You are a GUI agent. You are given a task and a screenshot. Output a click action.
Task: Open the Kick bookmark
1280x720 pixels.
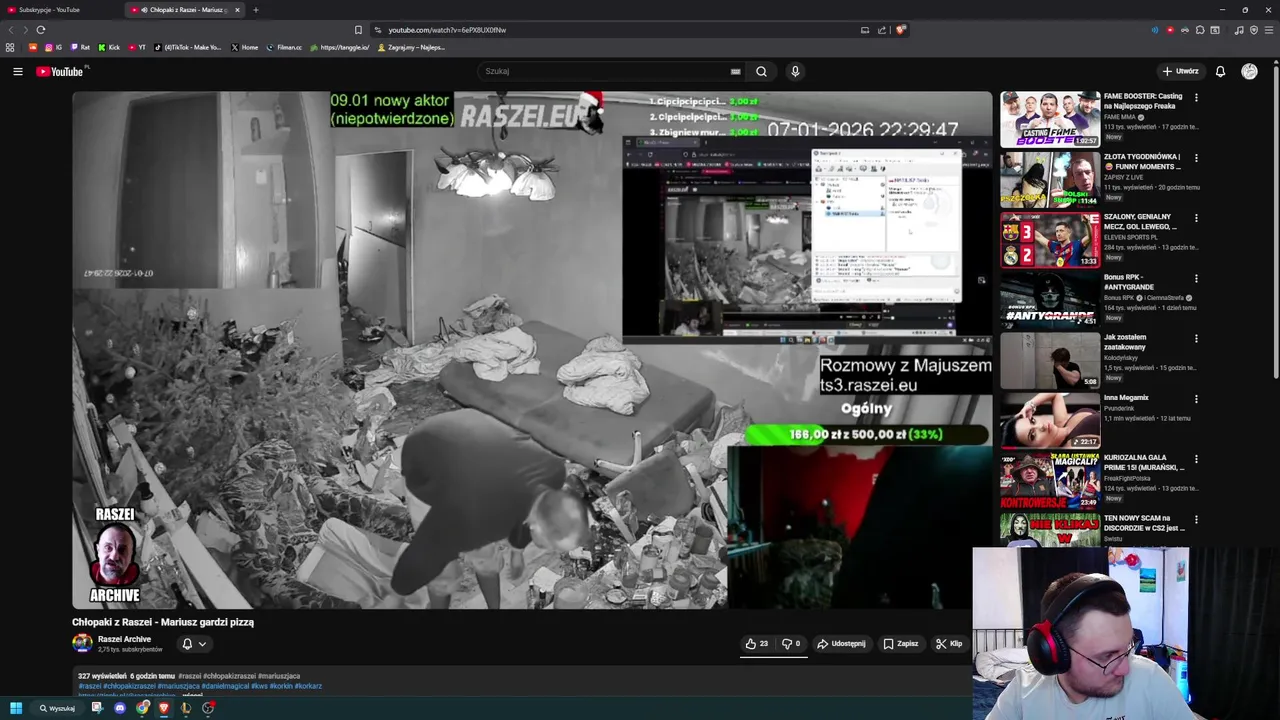109,47
